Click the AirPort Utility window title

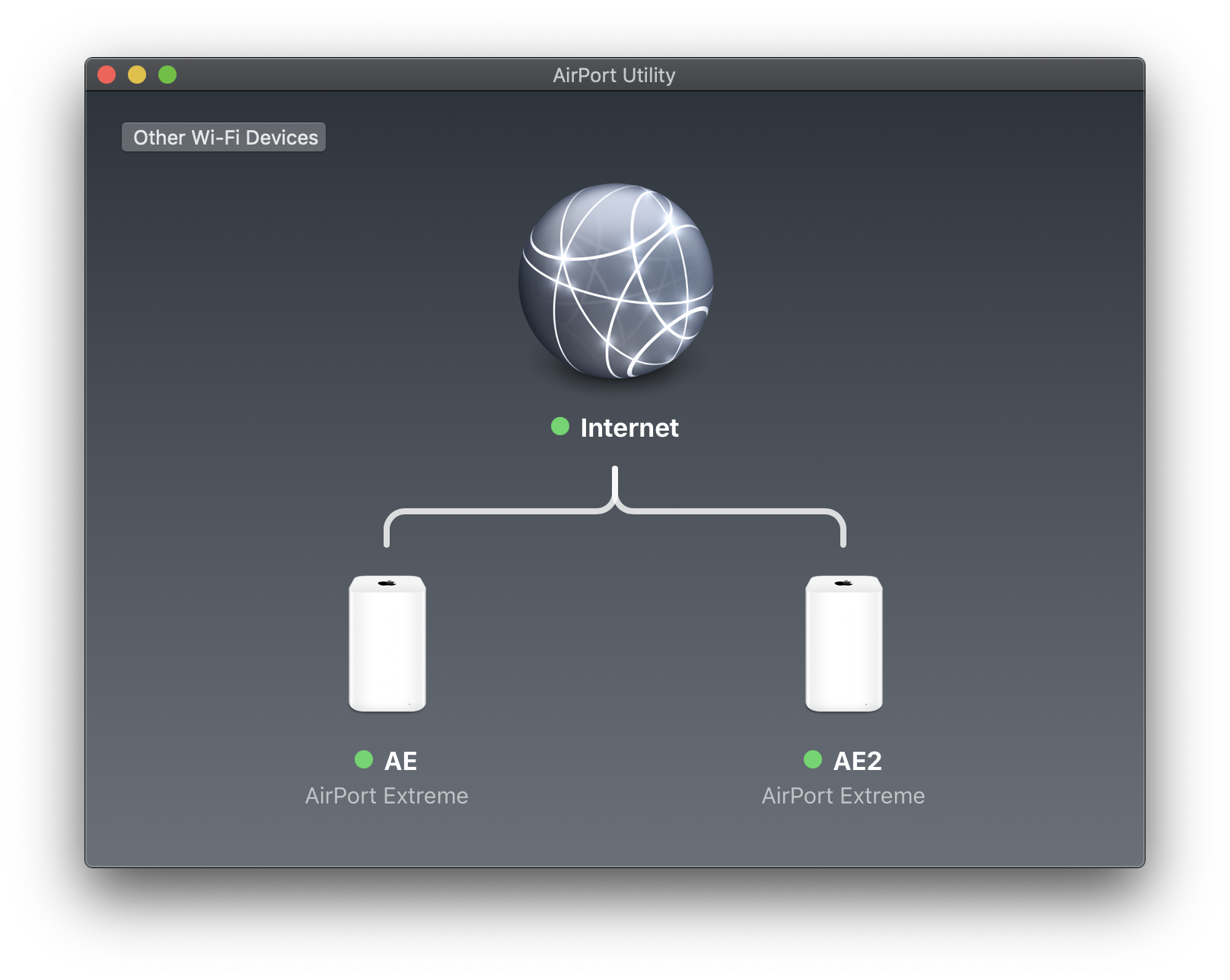click(614, 75)
